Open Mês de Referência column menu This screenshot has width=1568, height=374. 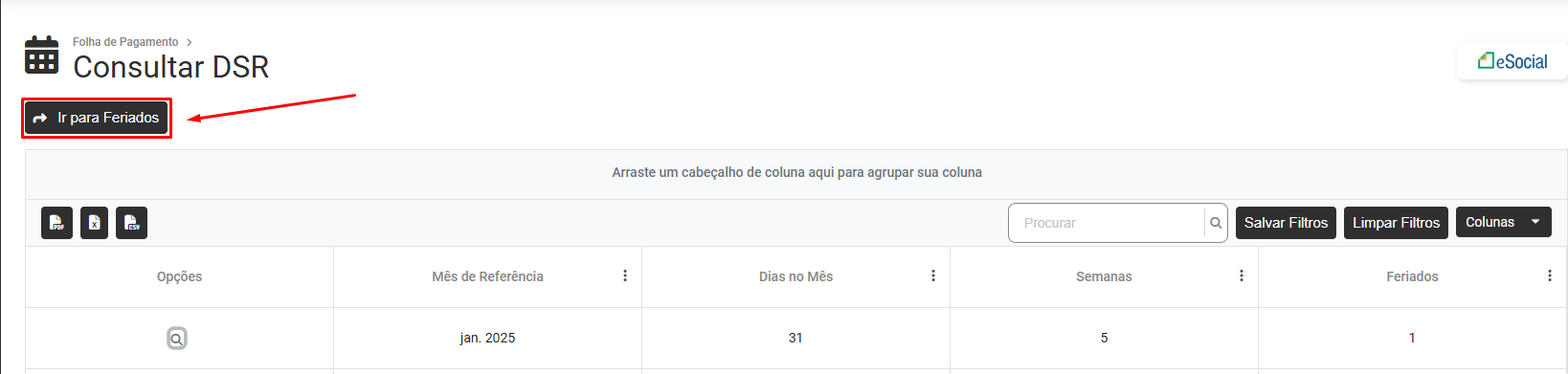tap(625, 276)
